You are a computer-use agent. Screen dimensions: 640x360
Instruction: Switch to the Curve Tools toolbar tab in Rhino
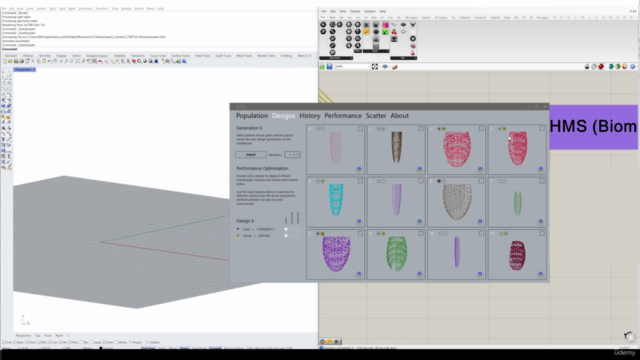(158, 56)
